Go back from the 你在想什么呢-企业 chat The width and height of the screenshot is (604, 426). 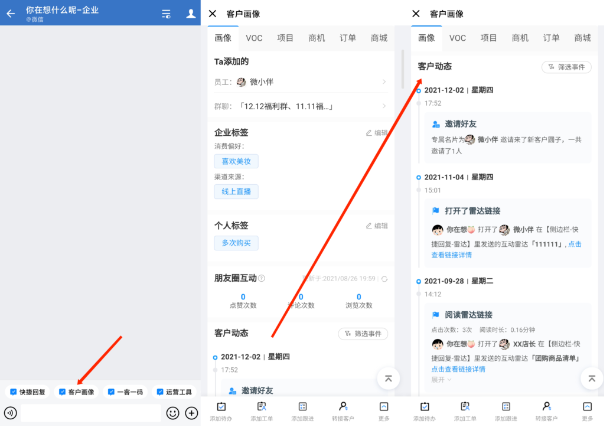[x=11, y=14]
